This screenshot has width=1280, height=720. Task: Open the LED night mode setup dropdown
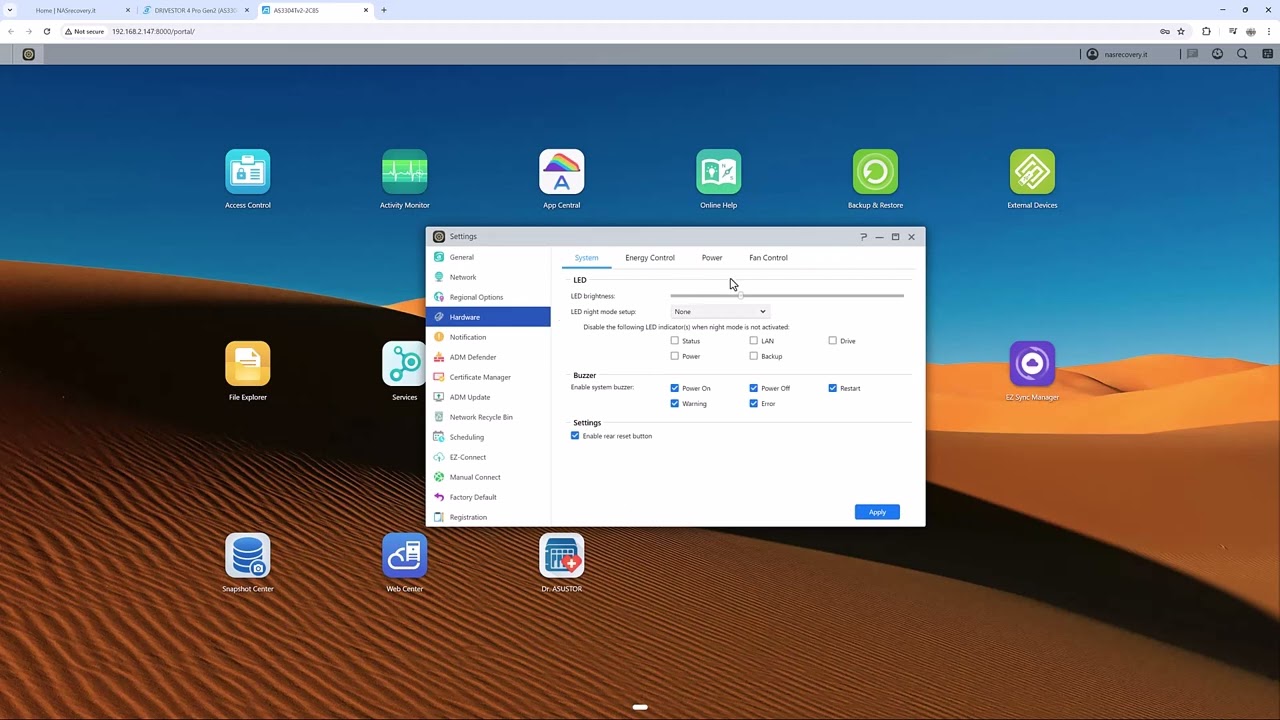coord(719,312)
